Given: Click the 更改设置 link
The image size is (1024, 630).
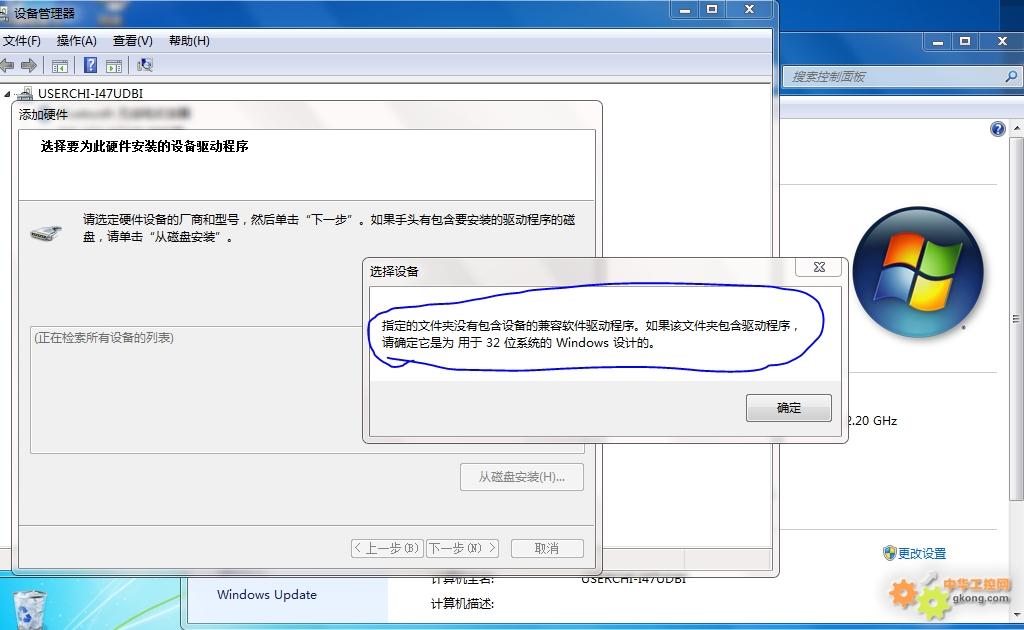Looking at the screenshot, I should coord(921,554).
